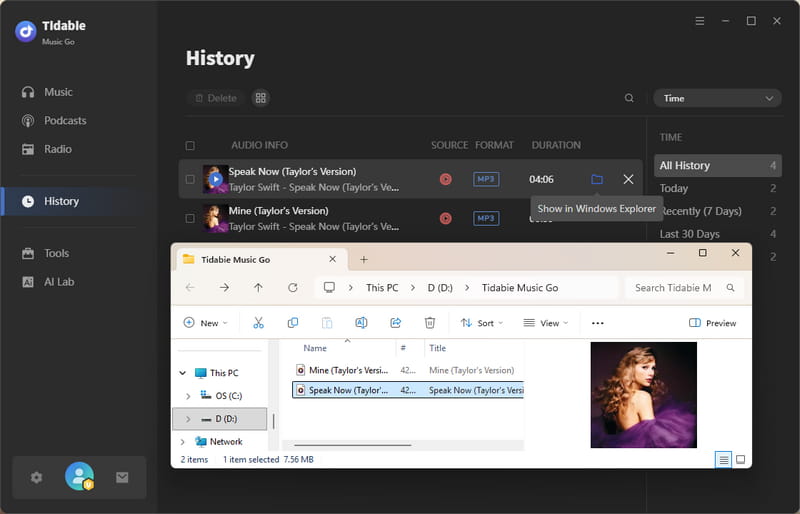Click the Explorer delete trash icon
800x514 pixels.
click(x=430, y=323)
